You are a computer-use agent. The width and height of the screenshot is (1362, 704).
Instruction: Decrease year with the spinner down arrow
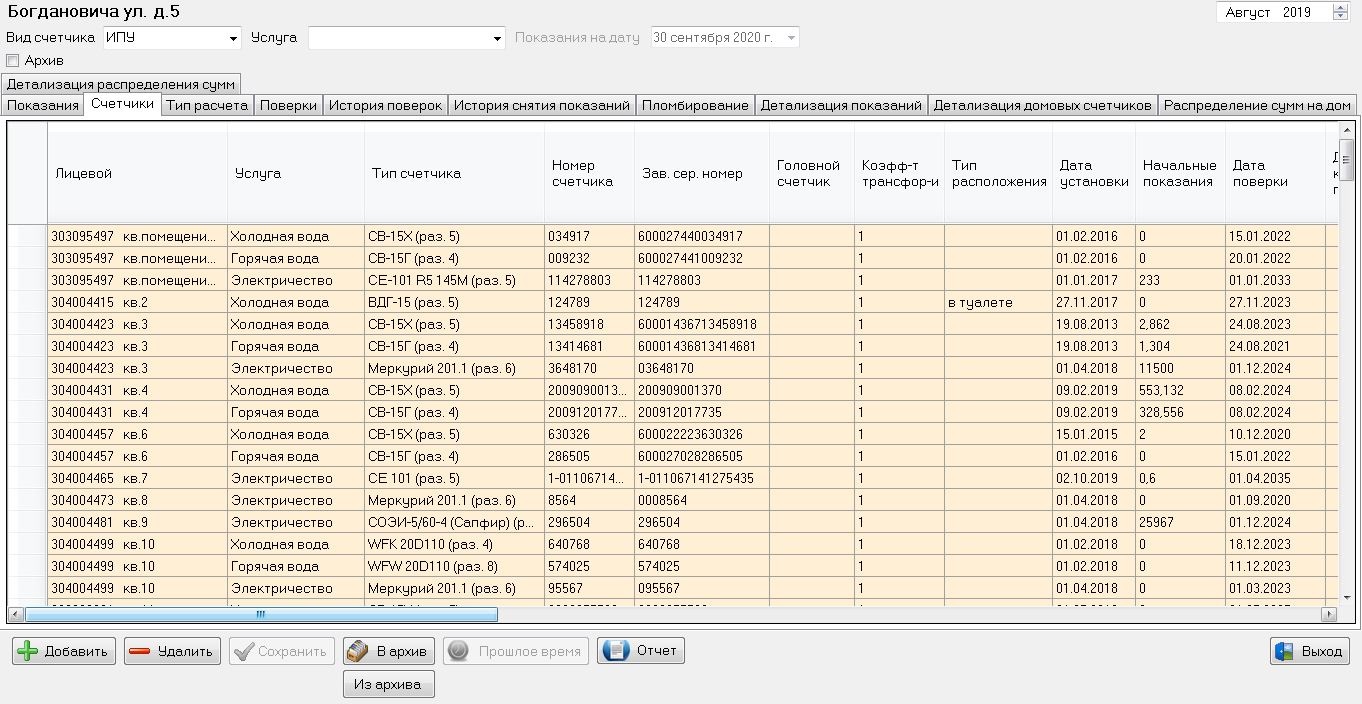coord(1340,17)
